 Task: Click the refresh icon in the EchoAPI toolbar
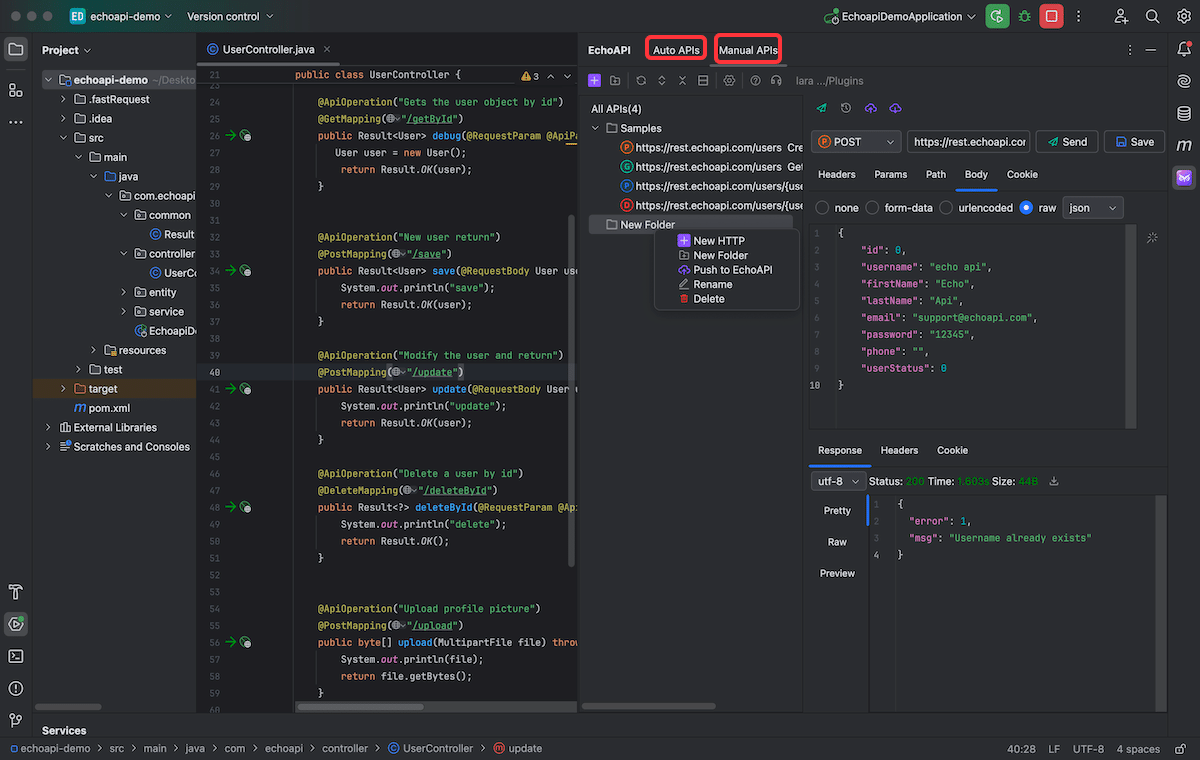pos(641,80)
